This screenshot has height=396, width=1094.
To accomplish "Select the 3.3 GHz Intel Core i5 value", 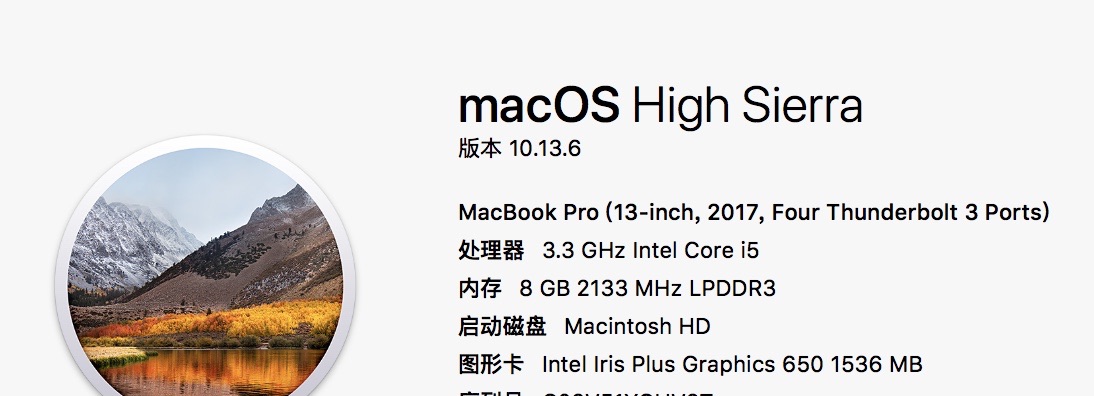I will tap(650, 250).
